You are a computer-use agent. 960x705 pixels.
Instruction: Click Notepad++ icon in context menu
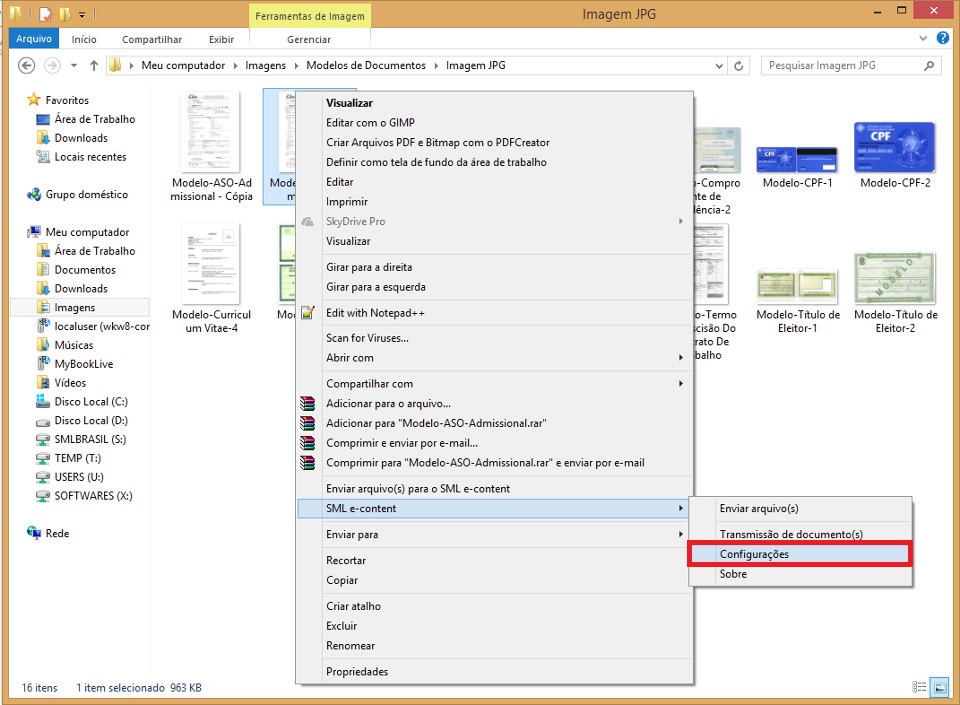(x=308, y=313)
